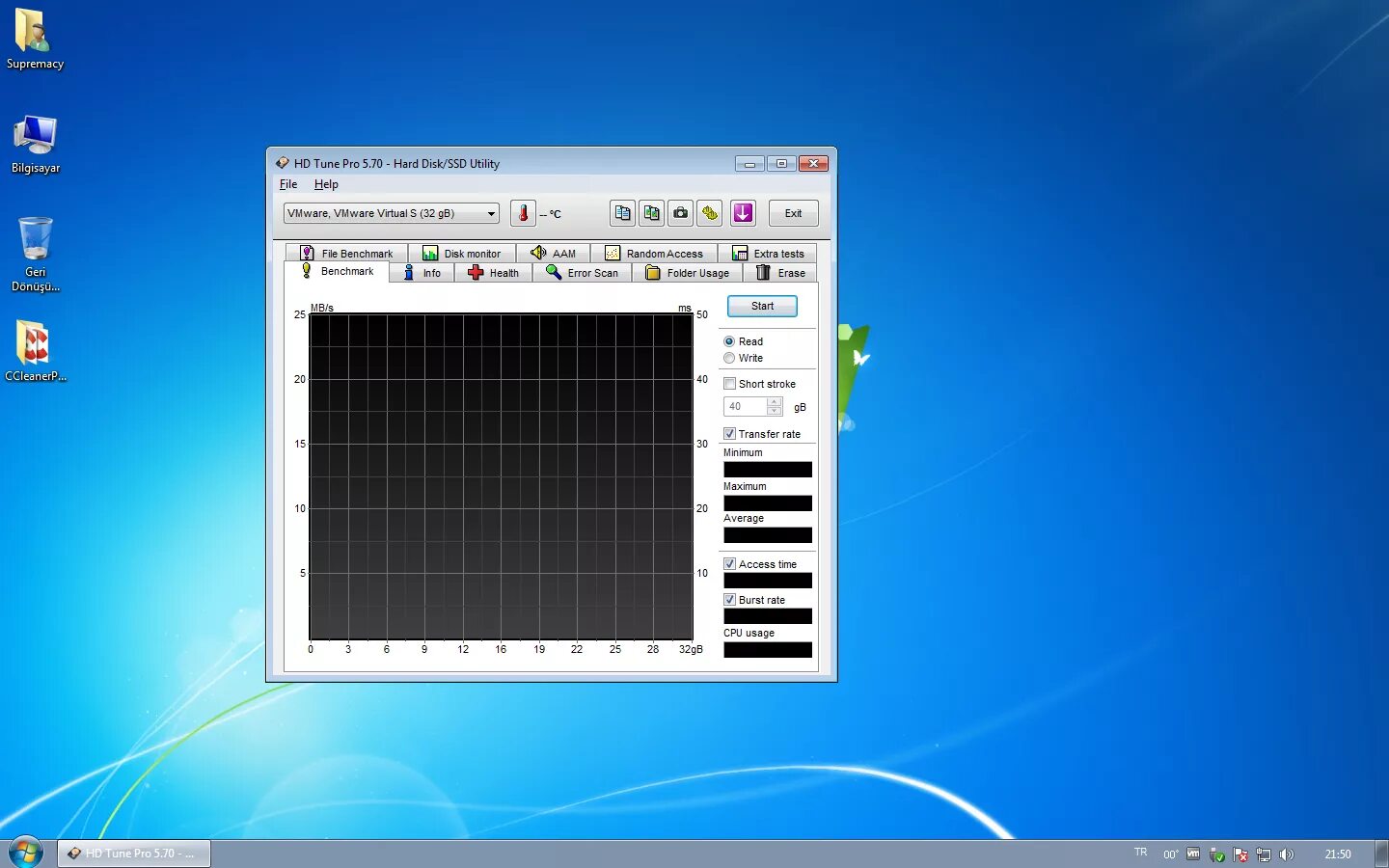
Task: Open the File menu
Action: [x=288, y=184]
